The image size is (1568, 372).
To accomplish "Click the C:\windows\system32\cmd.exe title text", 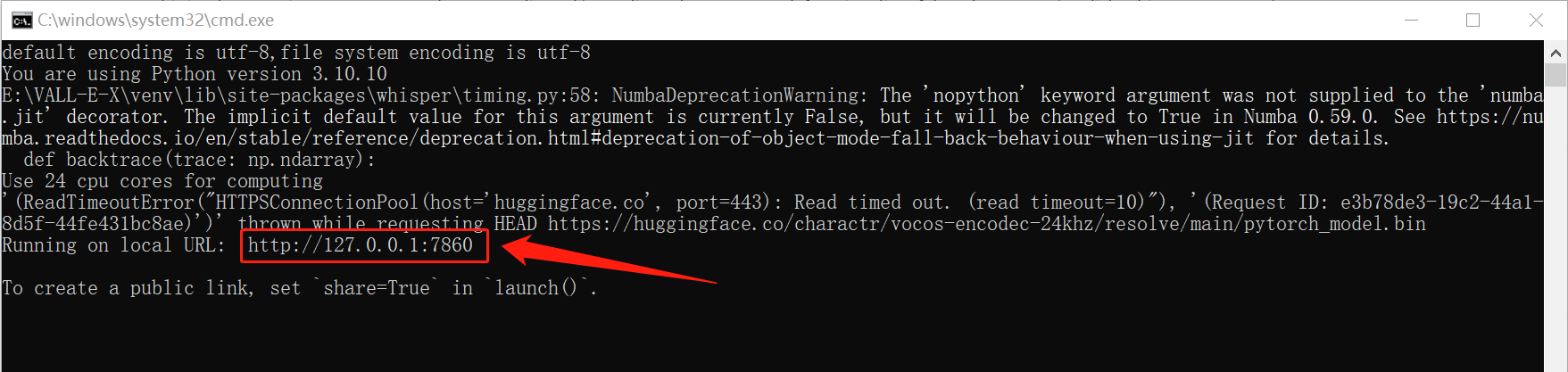I will pos(155,21).
